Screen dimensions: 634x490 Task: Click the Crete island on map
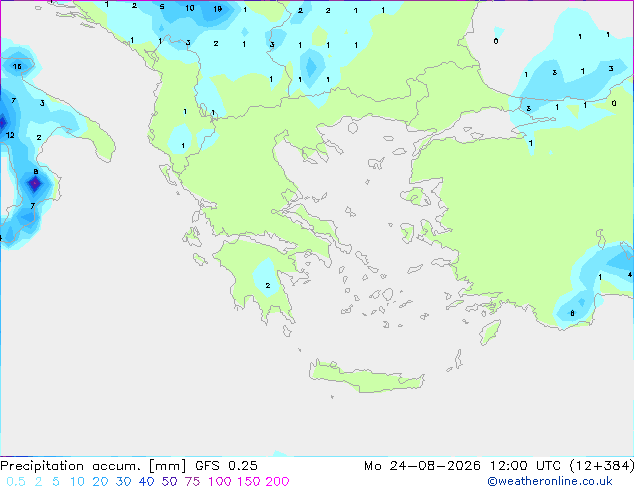tap(366, 376)
